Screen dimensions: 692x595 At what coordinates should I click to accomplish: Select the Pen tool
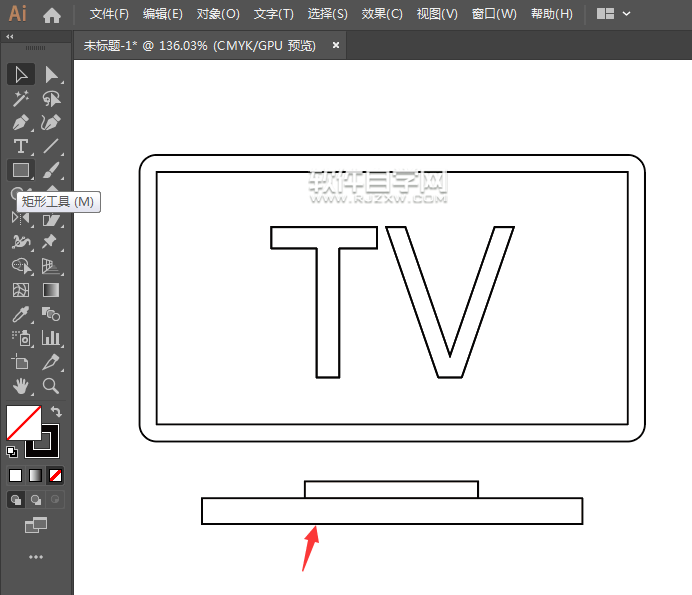[20, 122]
